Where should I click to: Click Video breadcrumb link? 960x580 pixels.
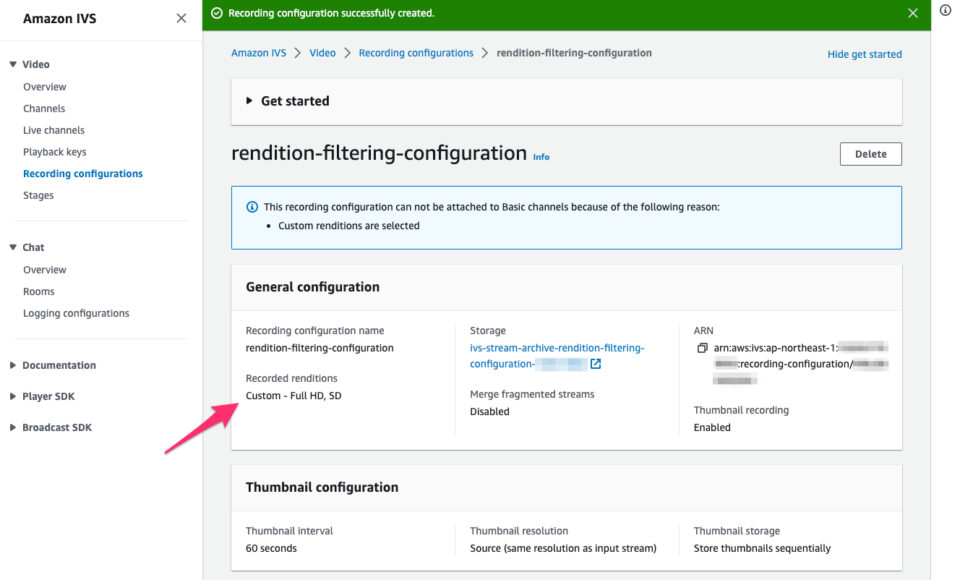(322, 53)
